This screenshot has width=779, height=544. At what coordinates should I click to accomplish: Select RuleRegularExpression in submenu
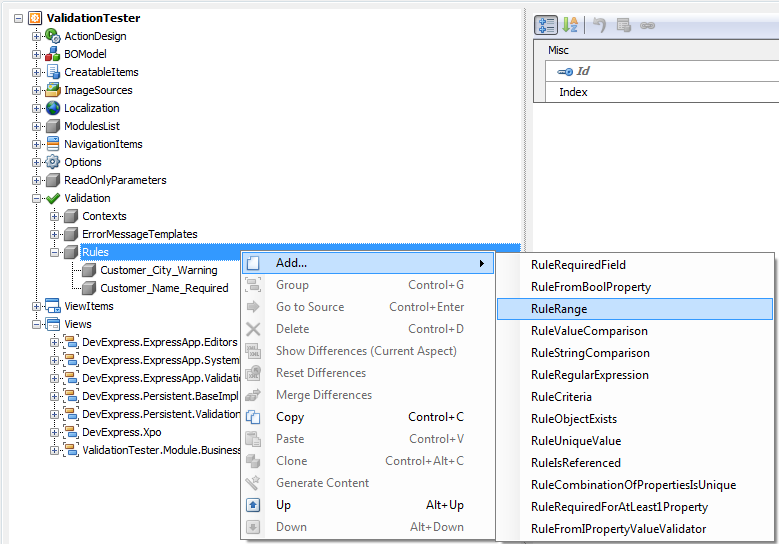coord(635,375)
